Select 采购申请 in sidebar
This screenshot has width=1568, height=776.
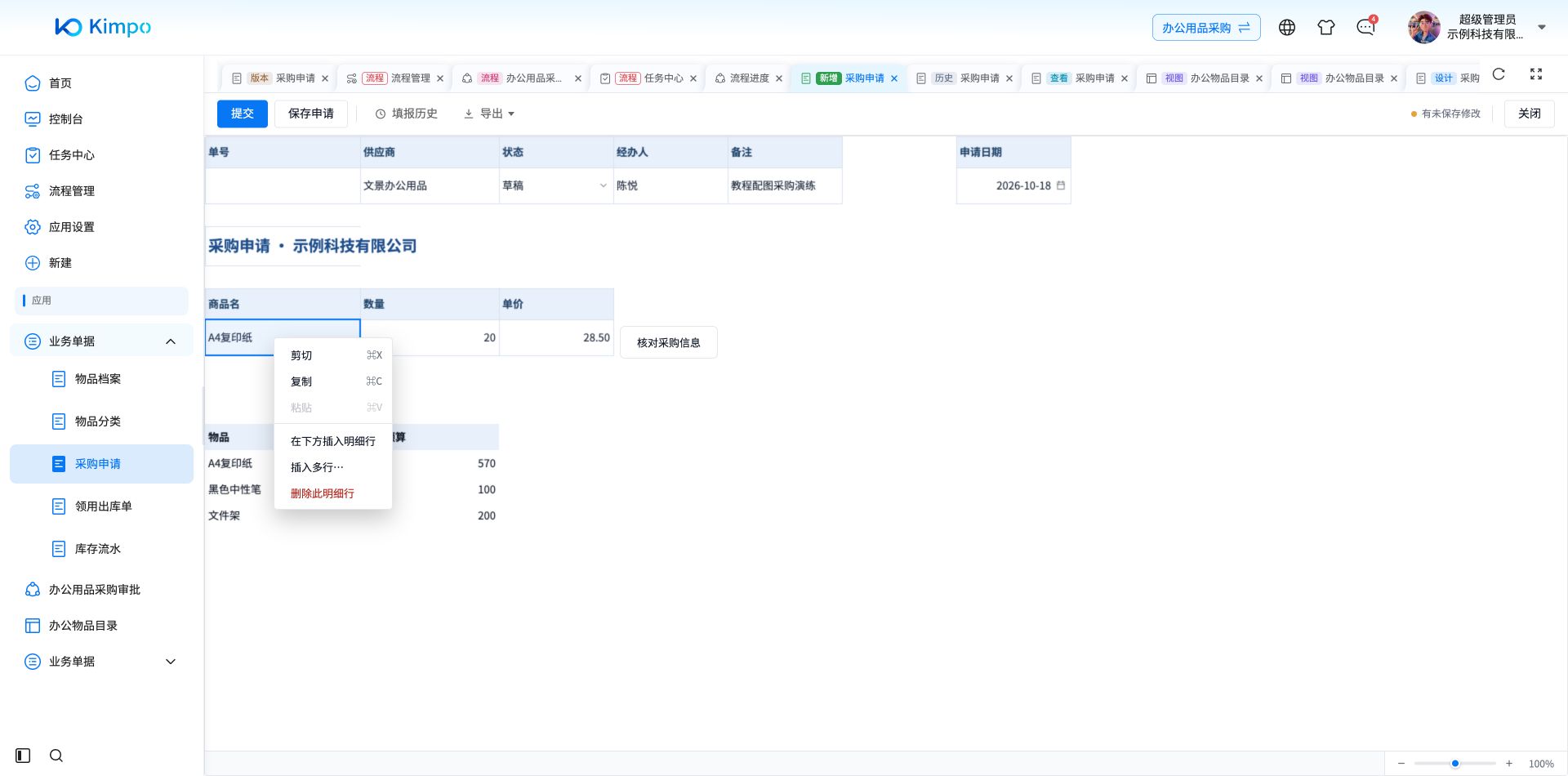tap(102, 464)
